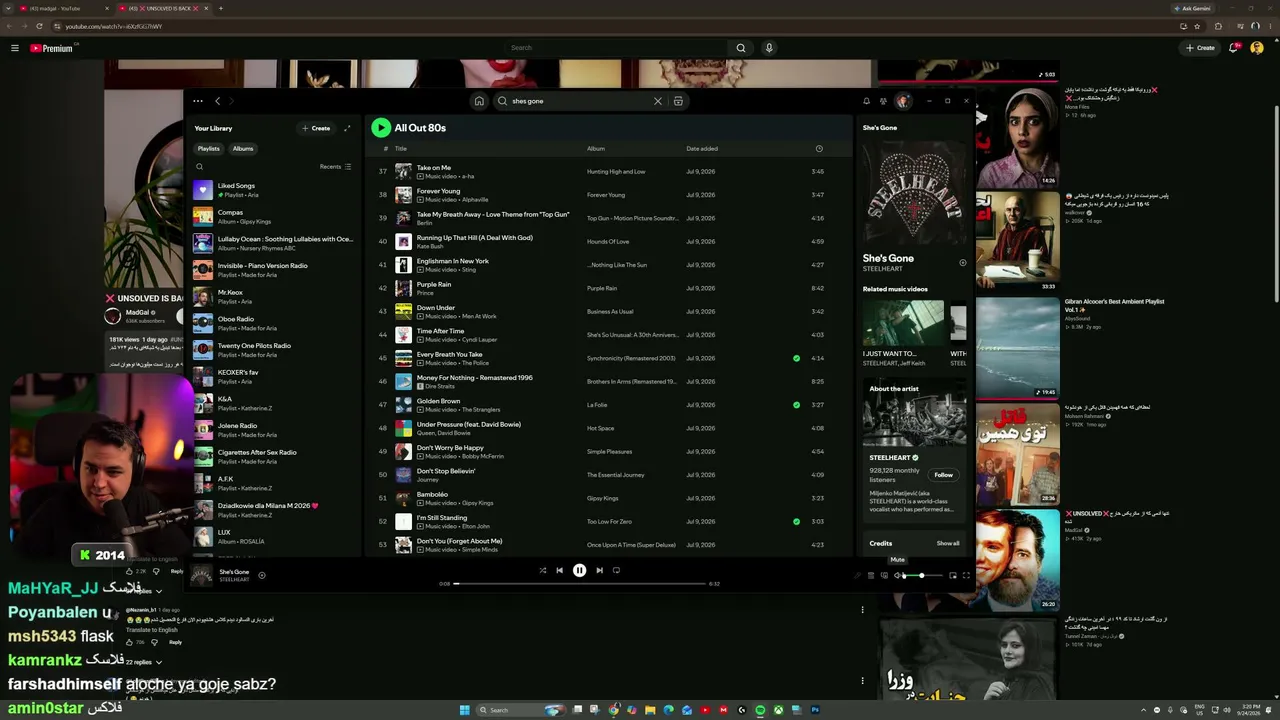
Task: Open the Create dropdown in Your Library
Action: [316, 128]
